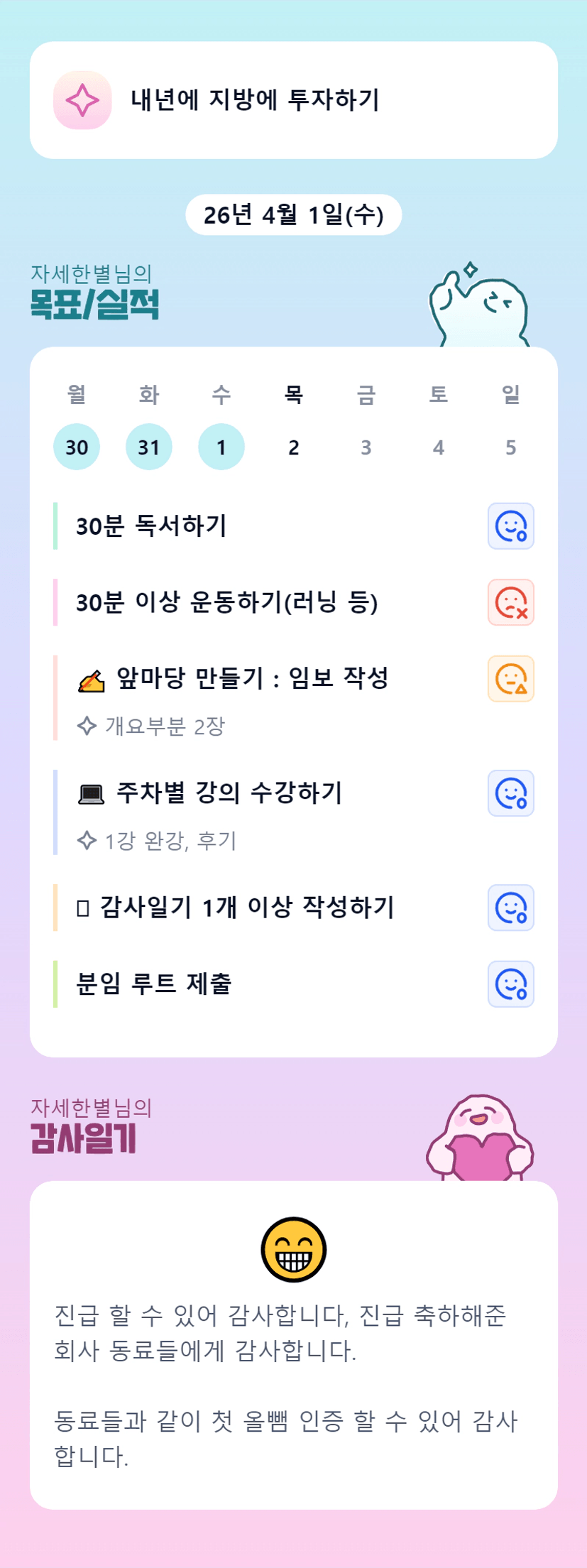Select Saturday the 4th in week calendar
Screen dimensions: 587x1568
[x=439, y=447]
